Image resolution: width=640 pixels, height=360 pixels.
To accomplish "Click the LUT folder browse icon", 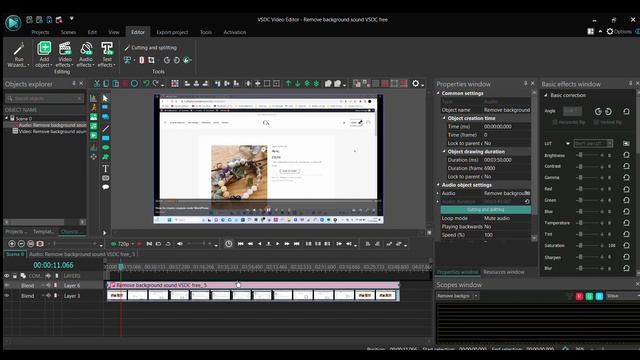I will click(626, 143).
